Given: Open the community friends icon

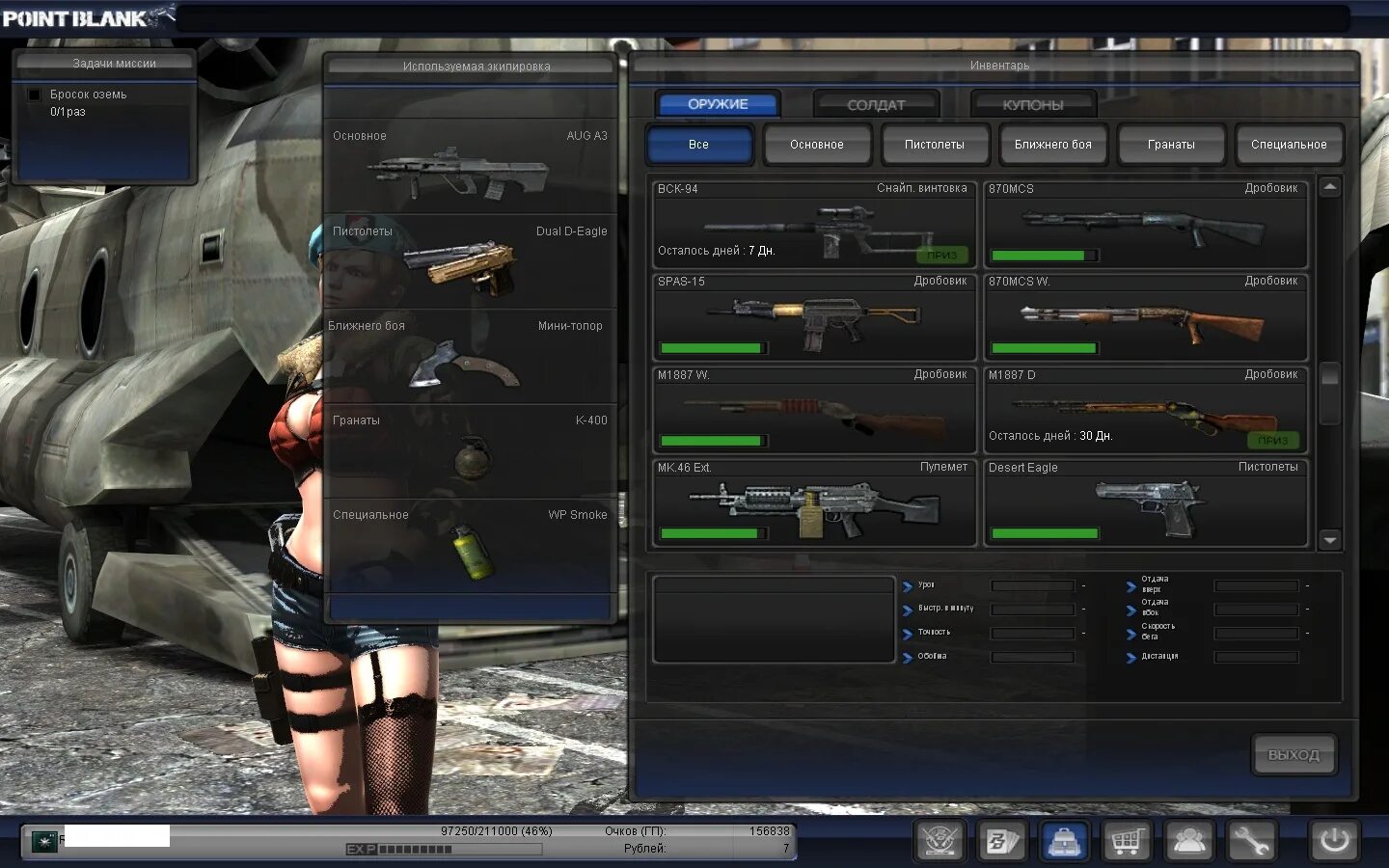Looking at the screenshot, I should (1188, 841).
